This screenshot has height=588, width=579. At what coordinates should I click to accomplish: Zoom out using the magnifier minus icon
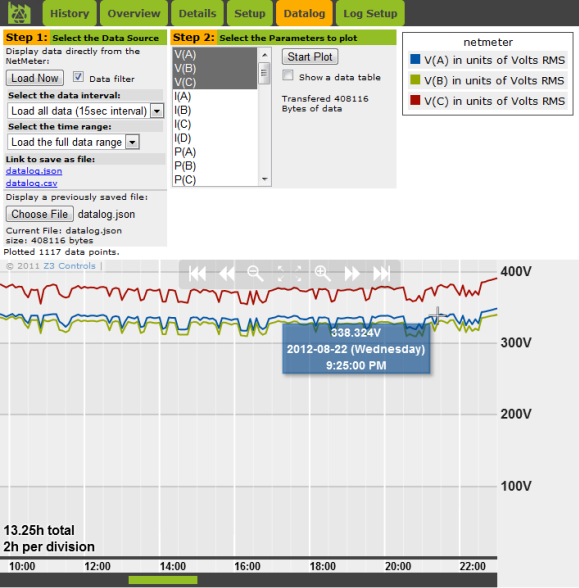click(255, 273)
